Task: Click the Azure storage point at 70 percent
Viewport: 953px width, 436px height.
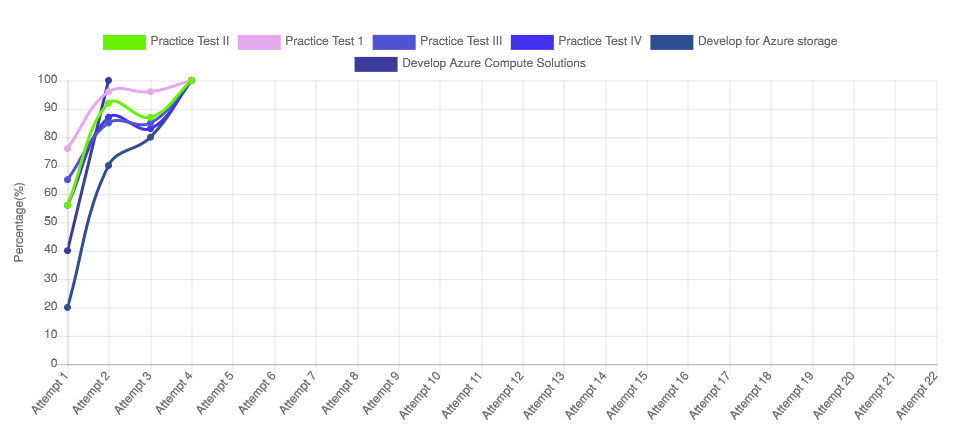Action: (x=109, y=165)
